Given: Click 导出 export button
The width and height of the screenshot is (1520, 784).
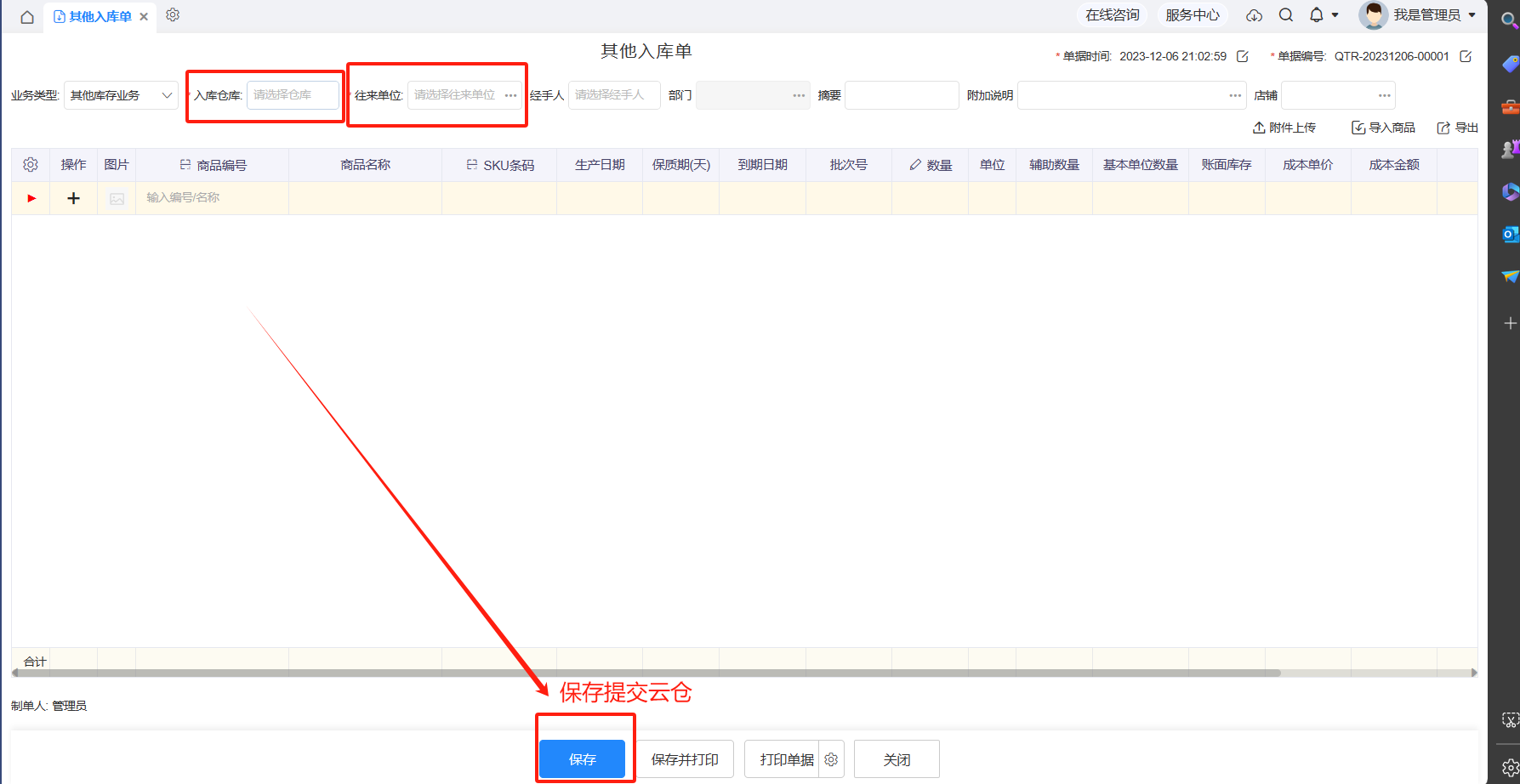Looking at the screenshot, I should [x=1458, y=128].
